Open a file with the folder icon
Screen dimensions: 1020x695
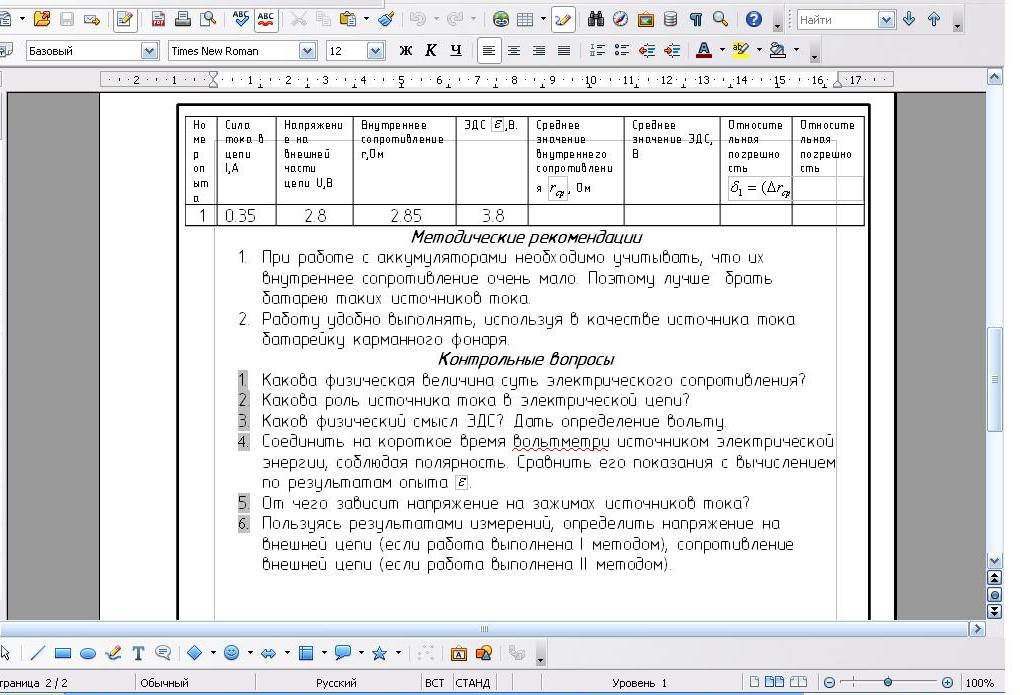(42, 19)
